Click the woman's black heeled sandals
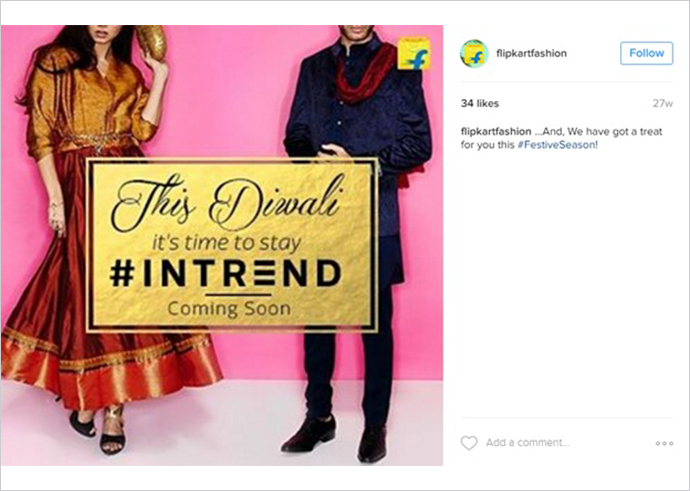 (x=99, y=429)
